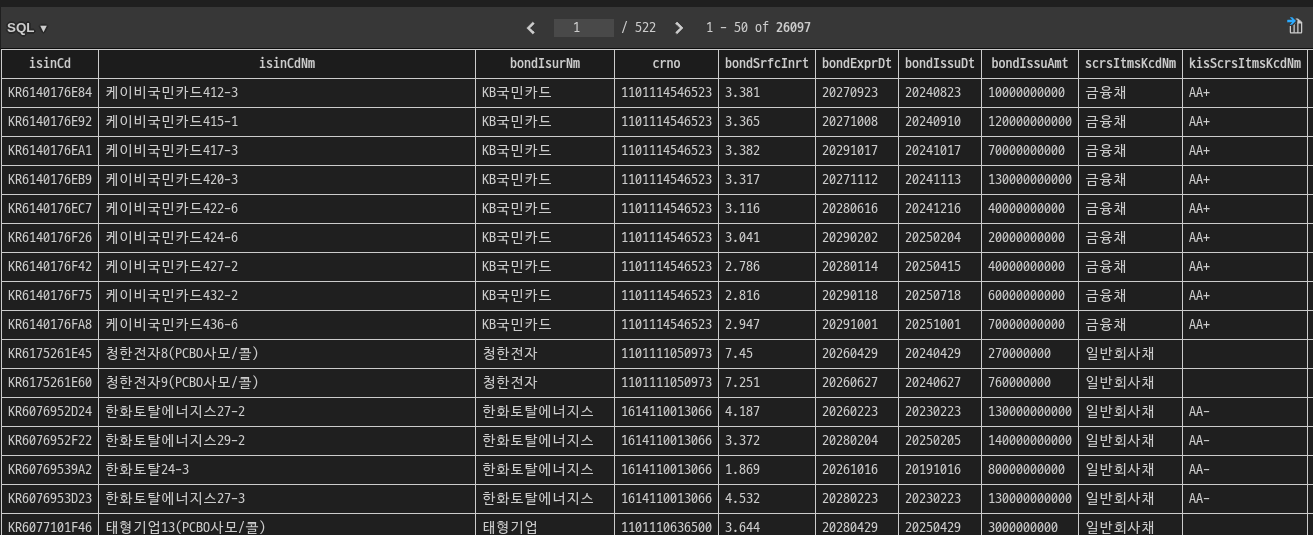Image resolution: width=1313 pixels, height=535 pixels.
Task: Click the page number input field
Action: [x=583, y=28]
